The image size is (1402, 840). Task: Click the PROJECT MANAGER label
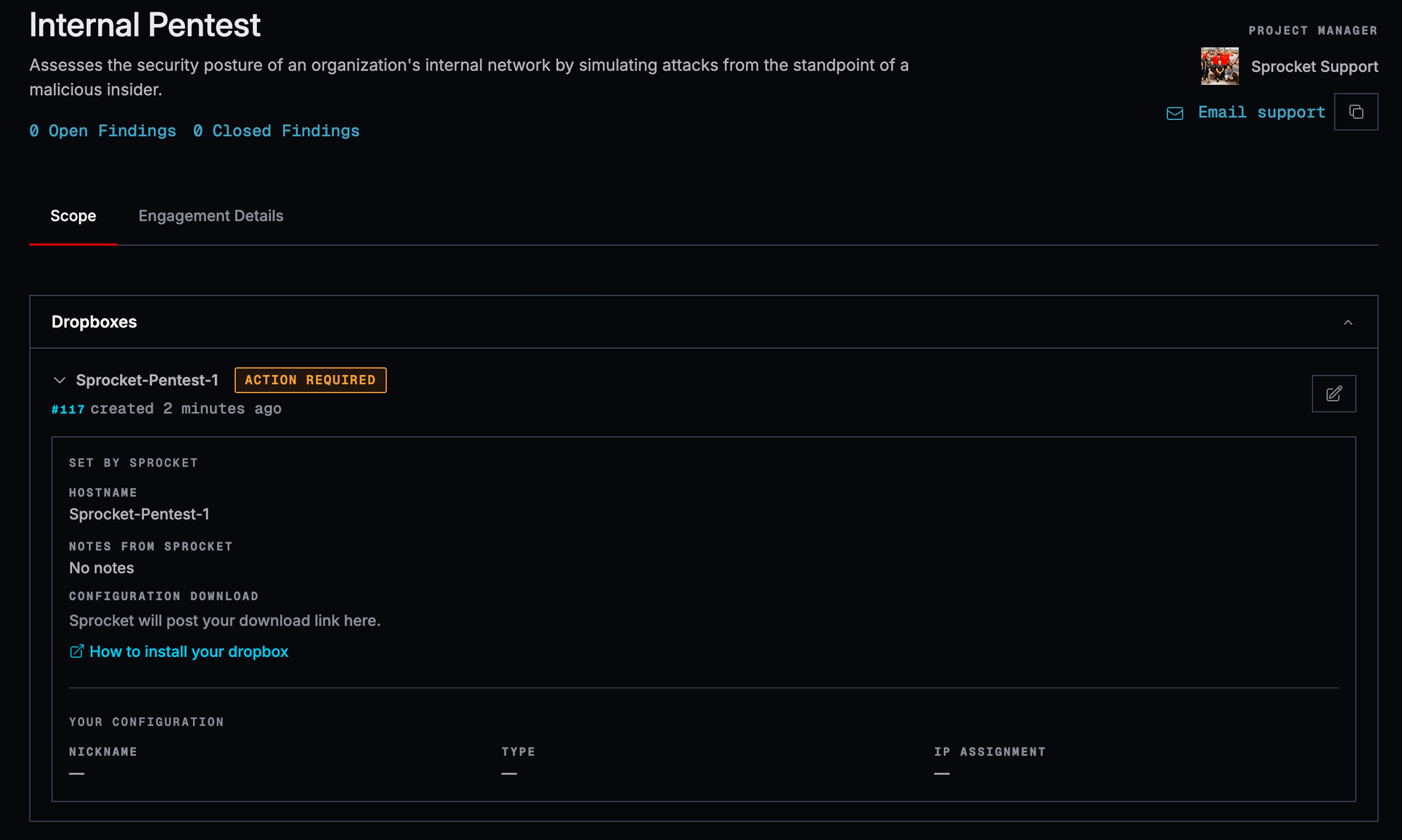1313,31
